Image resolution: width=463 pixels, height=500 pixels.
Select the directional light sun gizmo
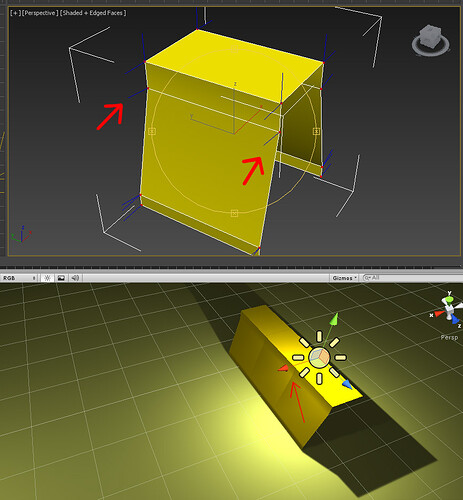tap(319, 357)
